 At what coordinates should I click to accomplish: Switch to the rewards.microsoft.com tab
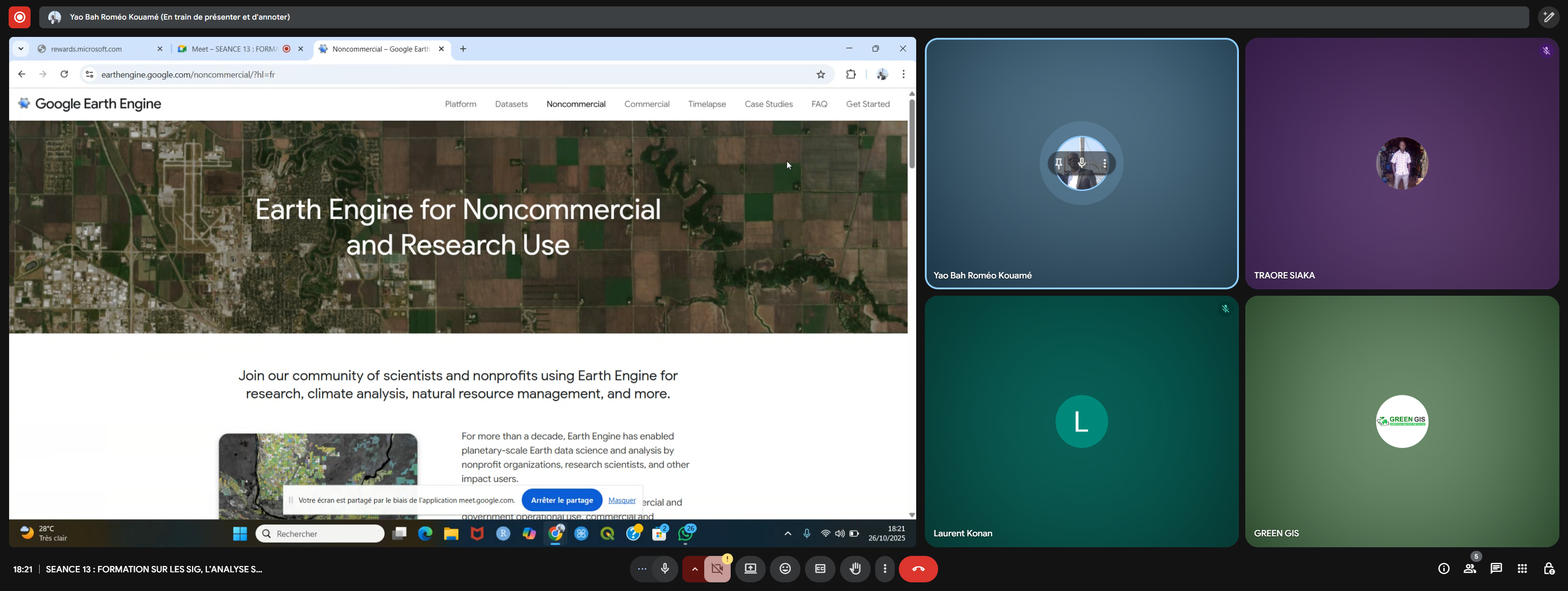point(87,49)
